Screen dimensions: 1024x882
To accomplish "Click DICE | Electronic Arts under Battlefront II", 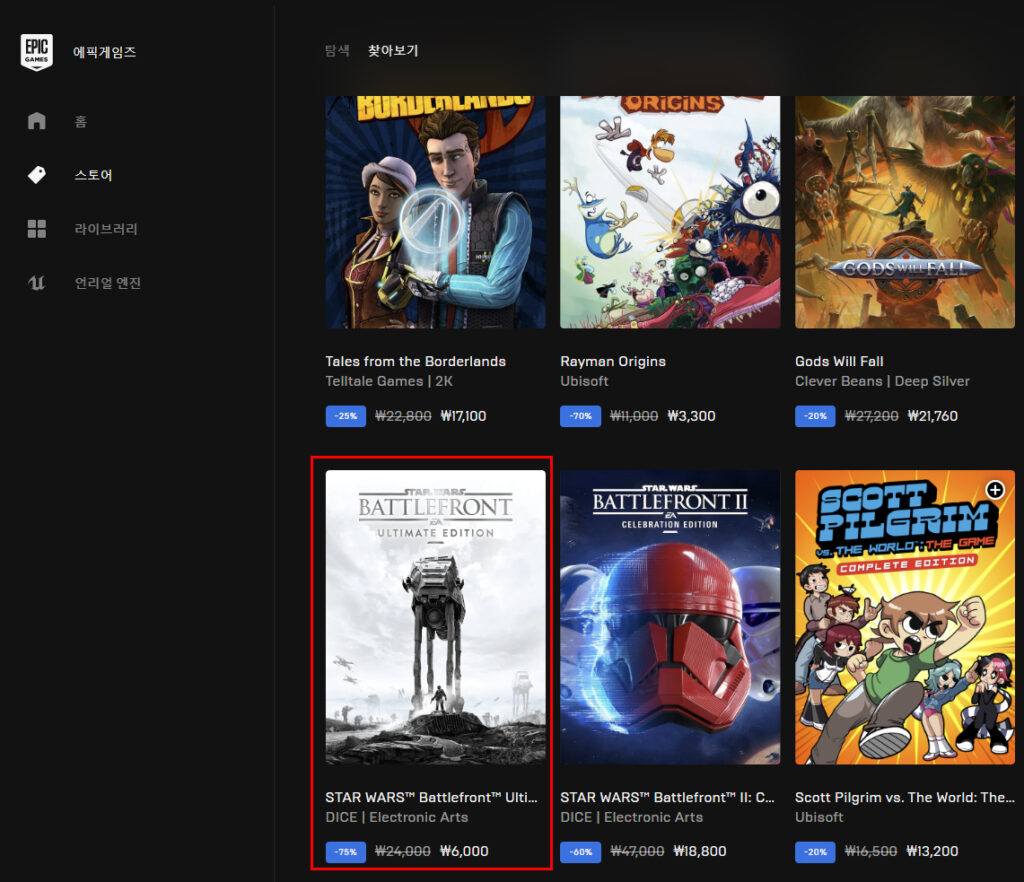I will 632,817.
